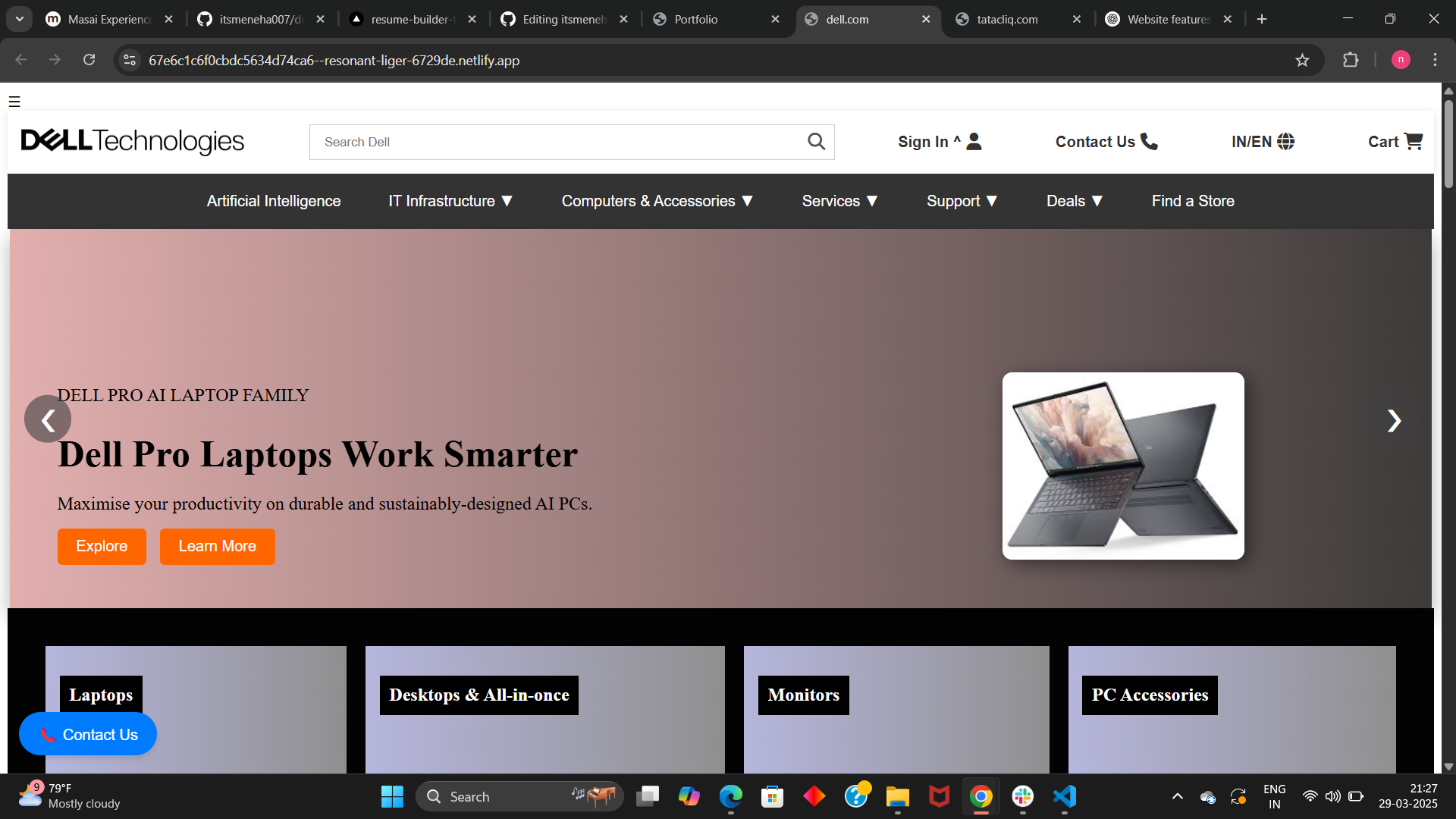Open Chrome three-dot menu
This screenshot has width=1456, height=819.
(x=1435, y=60)
